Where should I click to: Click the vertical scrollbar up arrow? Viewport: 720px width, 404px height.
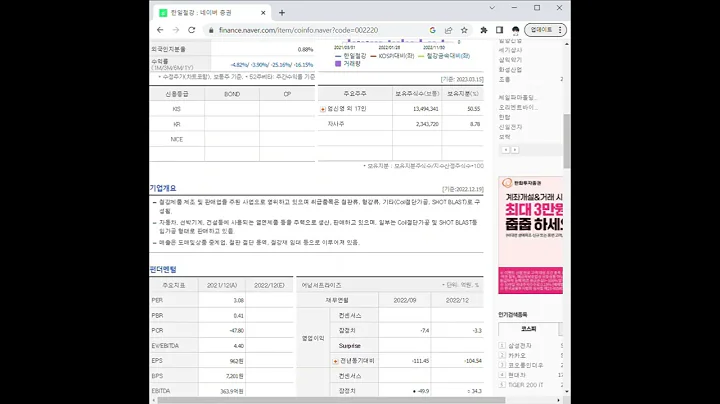[567, 44]
